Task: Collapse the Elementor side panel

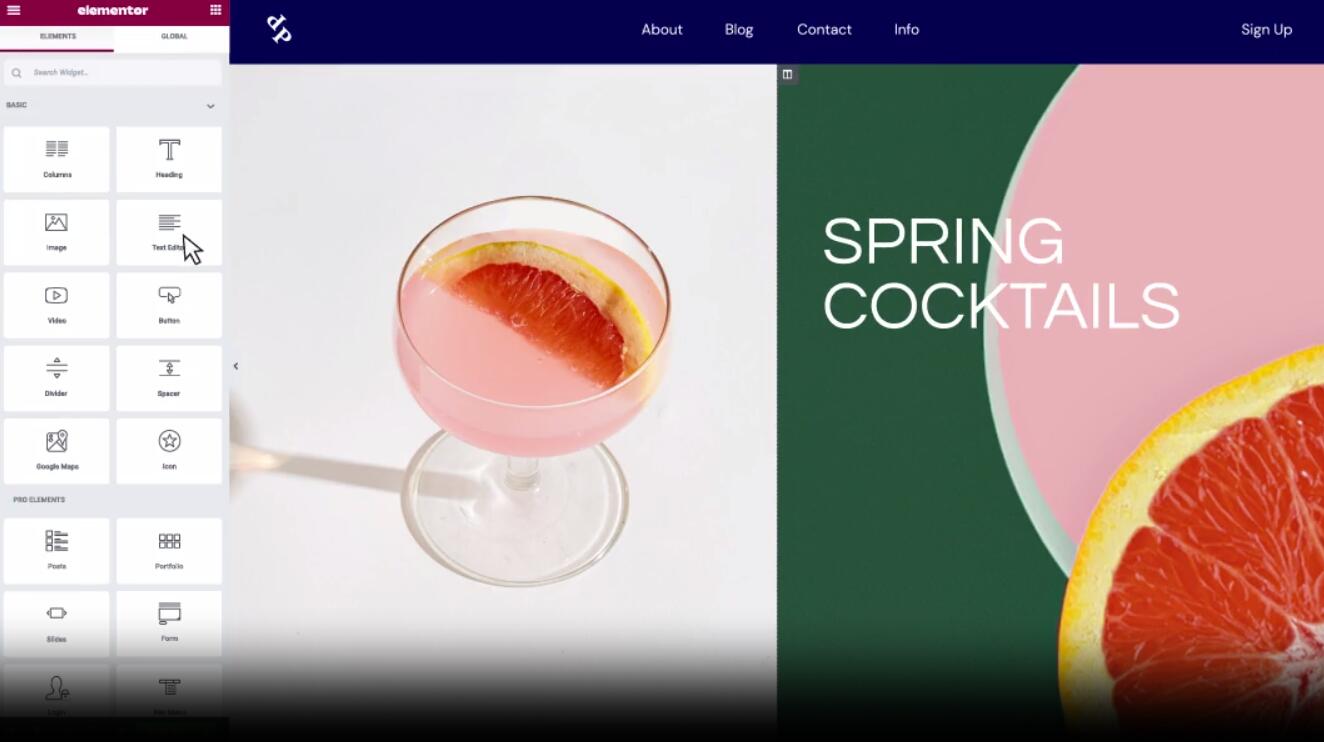Action: click(x=235, y=366)
